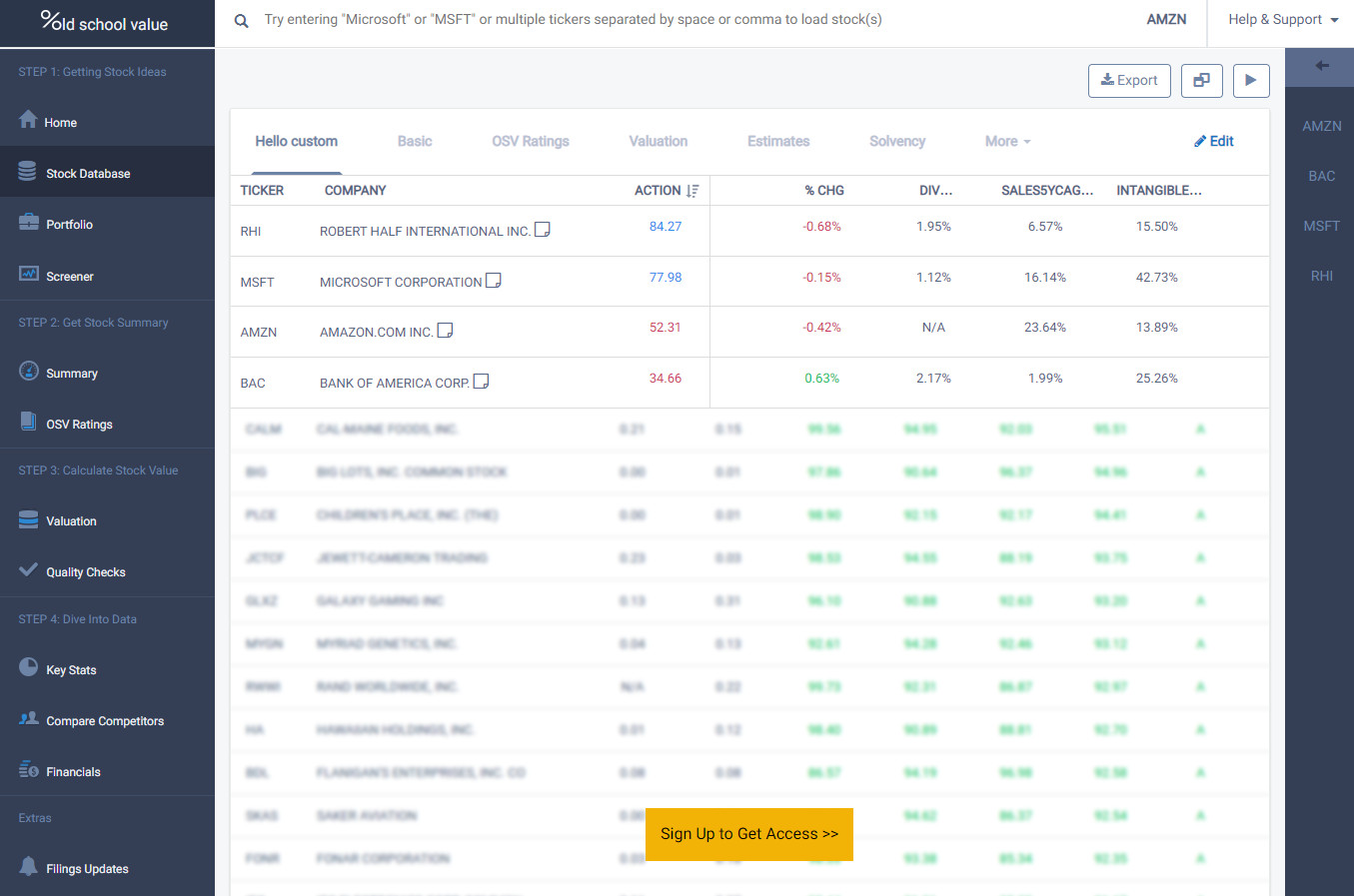
Task: Click MSFT intangible value 42.73%
Action: (1157, 278)
